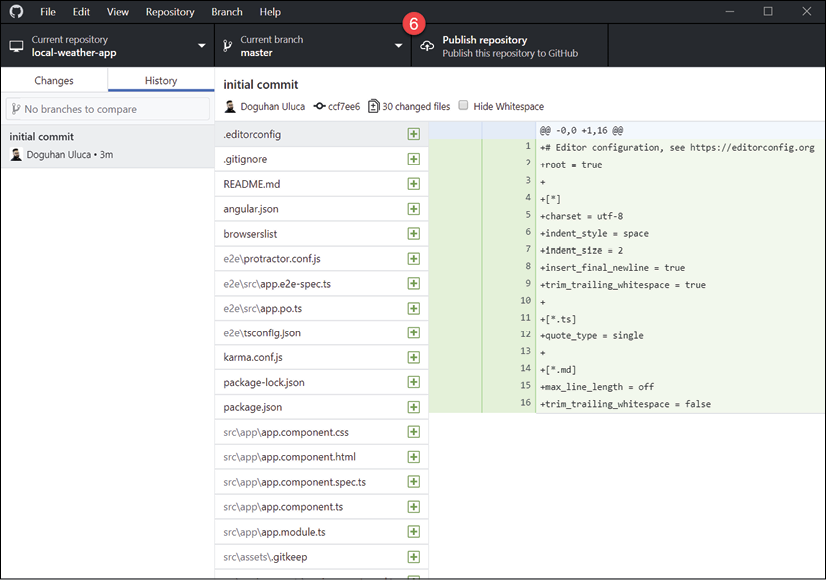Click the added icon for protractor.conf.js
This screenshot has width=826, height=580.
[x=414, y=259]
